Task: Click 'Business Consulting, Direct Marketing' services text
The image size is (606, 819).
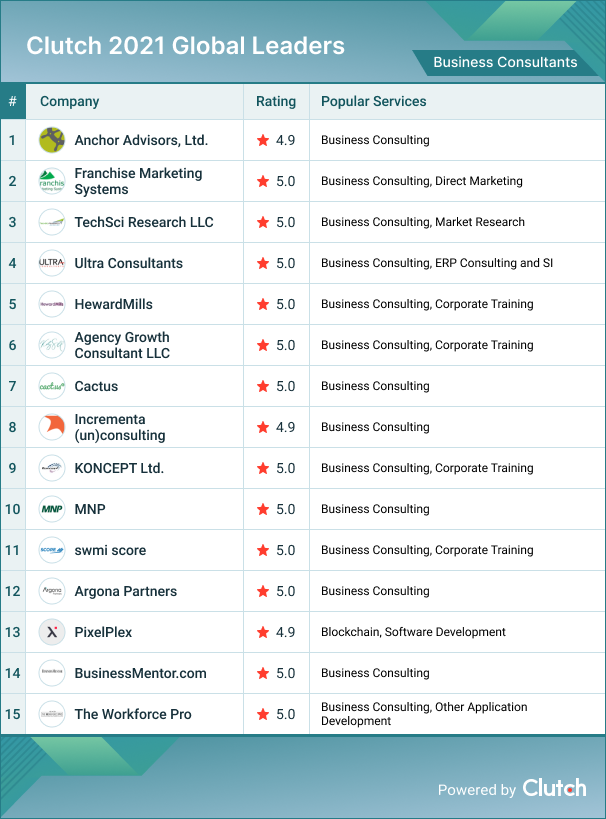Action: (422, 181)
